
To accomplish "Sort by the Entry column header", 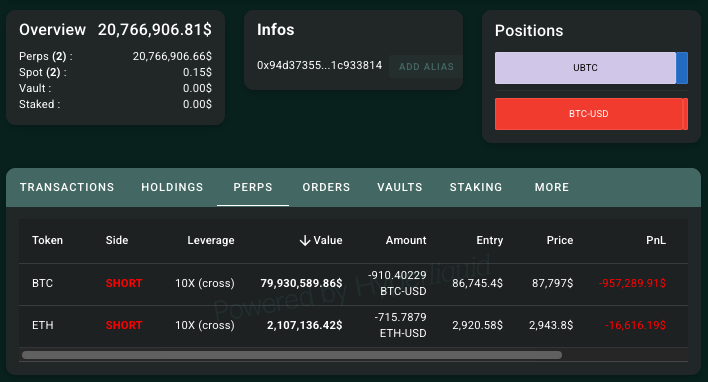I will click(x=489, y=240).
